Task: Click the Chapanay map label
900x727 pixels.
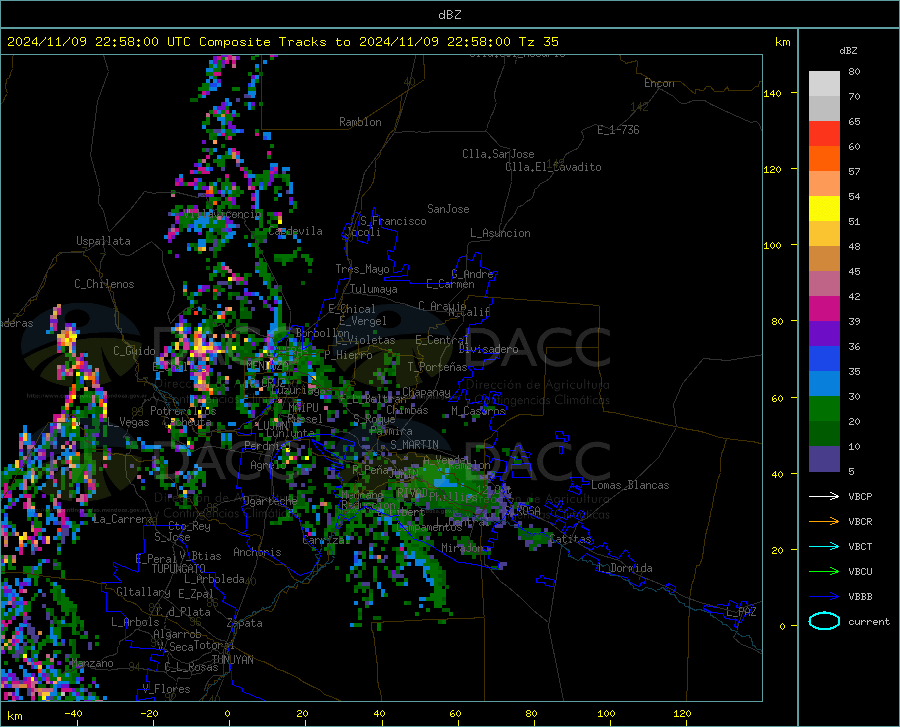Action: pyautogui.click(x=426, y=392)
